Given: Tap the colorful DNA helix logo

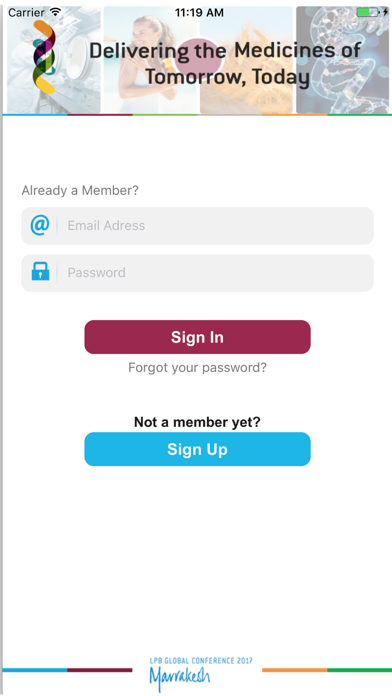Looking at the screenshot, I should pyautogui.click(x=44, y=57).
